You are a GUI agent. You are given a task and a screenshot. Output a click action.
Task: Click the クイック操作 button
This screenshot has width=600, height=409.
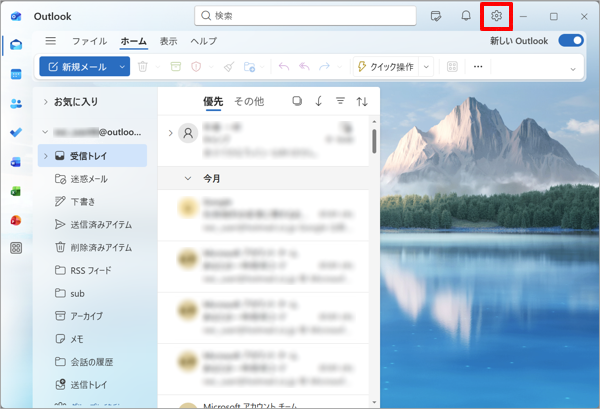(386, 67)
